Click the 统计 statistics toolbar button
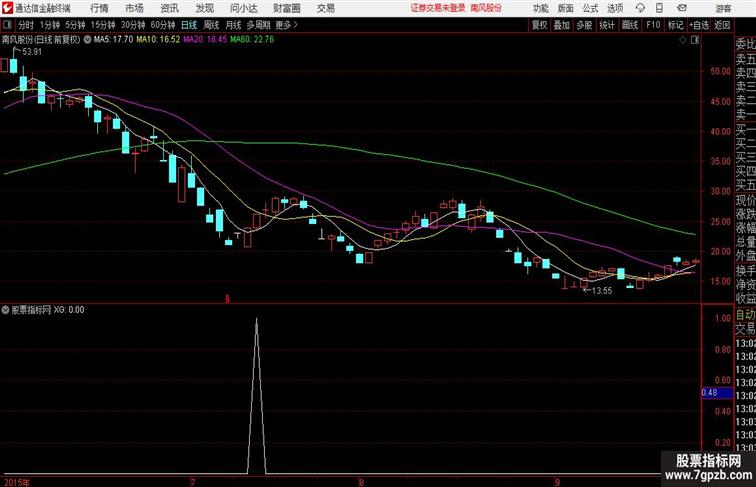Image resolution: width=756 pixels, height=487 pixels. pyautogui.click(x=607, y=25)
